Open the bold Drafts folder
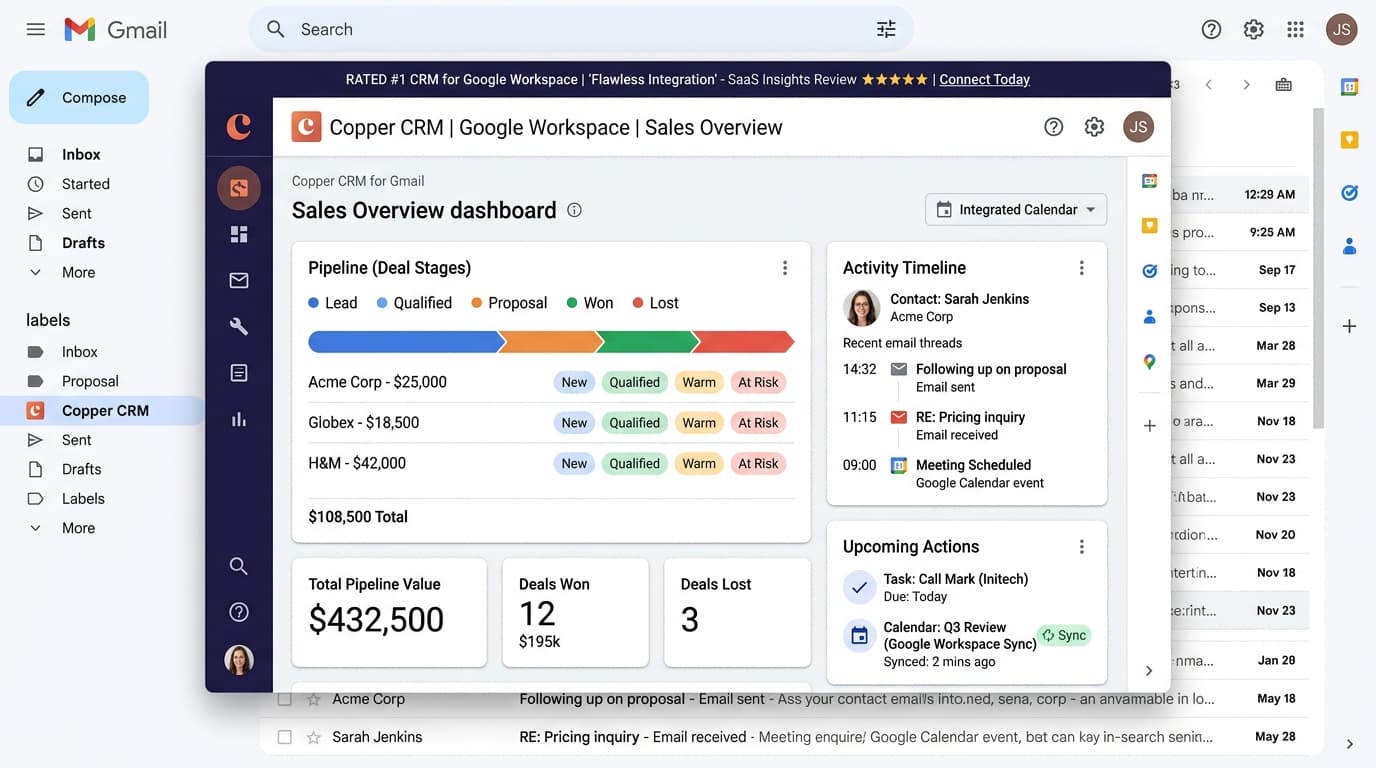 (x=83, y=243)
